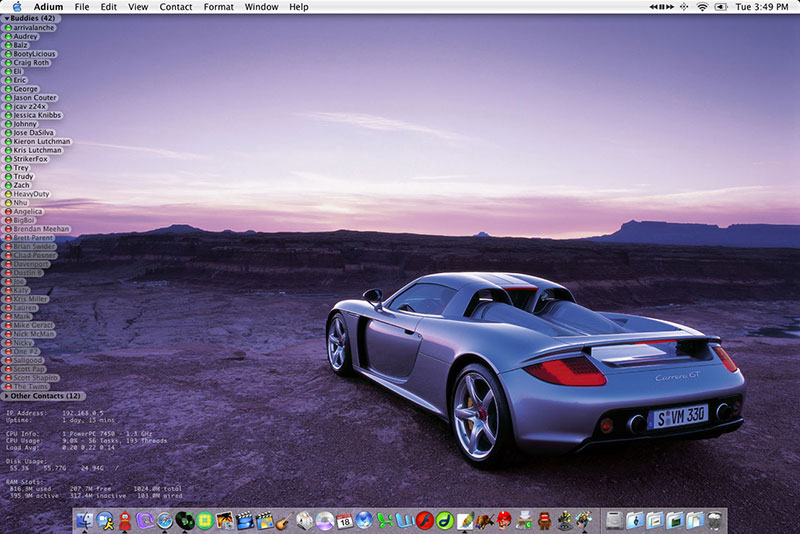Viewport: 800px width, 534px height.
Task: Select idle buddy Nhu
Action: tap(16, 202)
